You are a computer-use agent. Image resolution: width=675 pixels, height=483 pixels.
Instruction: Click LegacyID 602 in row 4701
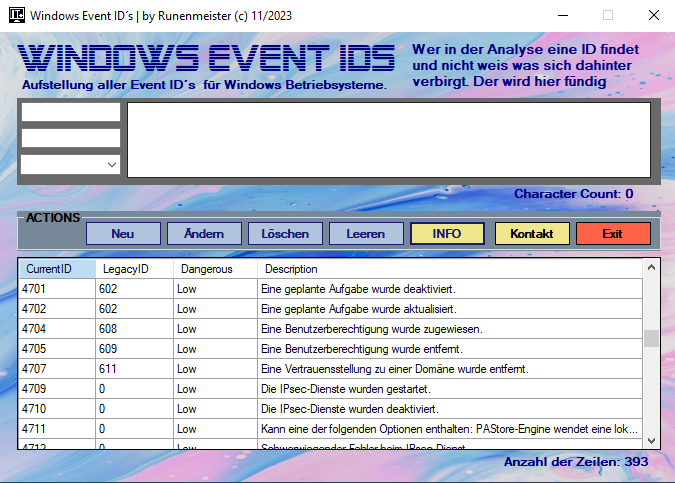click(134, 289)
